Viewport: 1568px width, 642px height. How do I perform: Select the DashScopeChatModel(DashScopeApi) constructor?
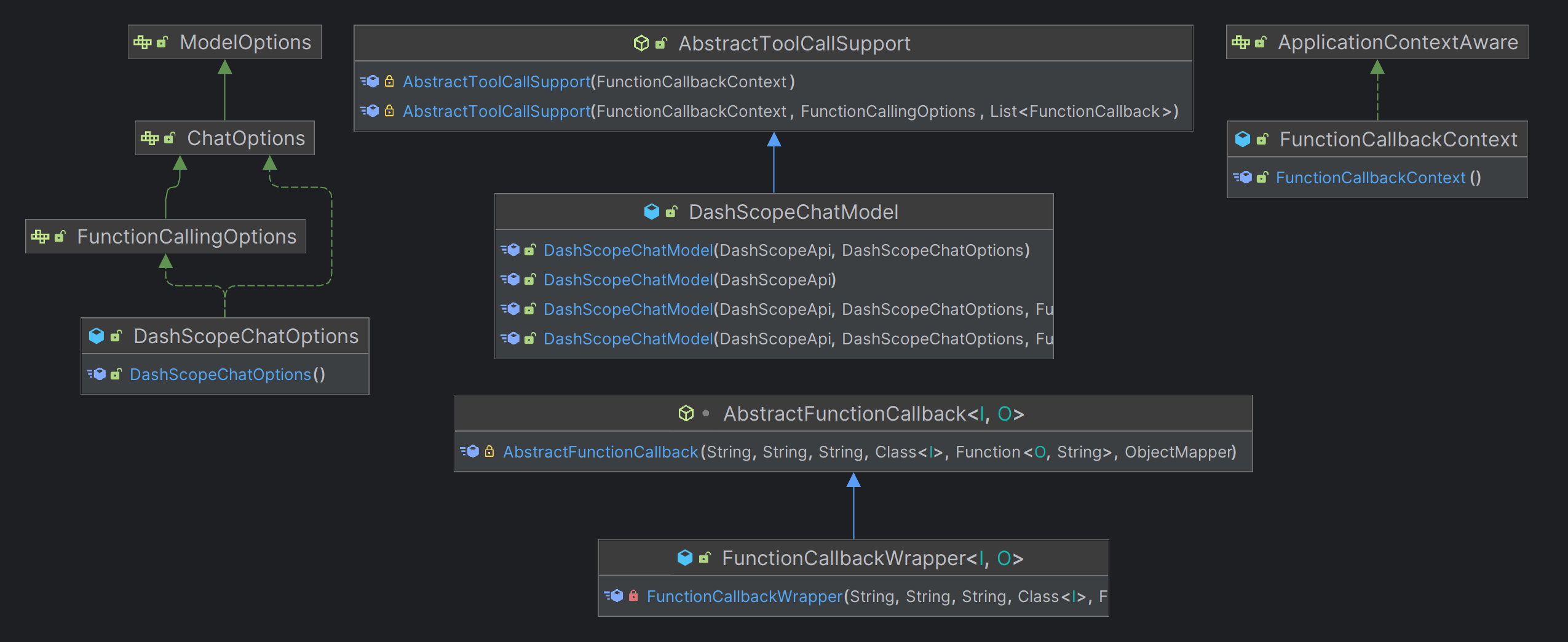point(774,280)
